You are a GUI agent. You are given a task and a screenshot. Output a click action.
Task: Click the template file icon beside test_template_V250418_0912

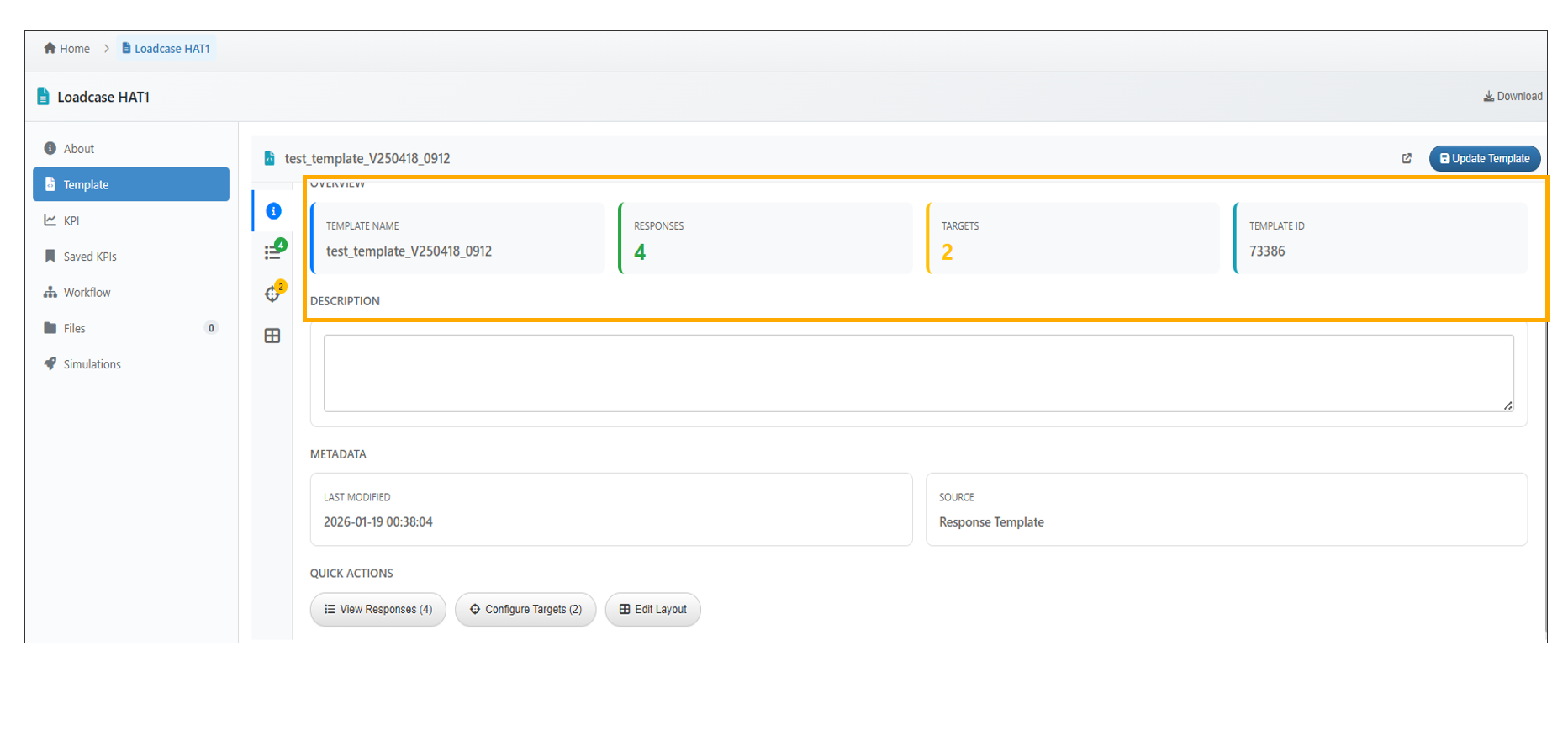coord(270,158)
